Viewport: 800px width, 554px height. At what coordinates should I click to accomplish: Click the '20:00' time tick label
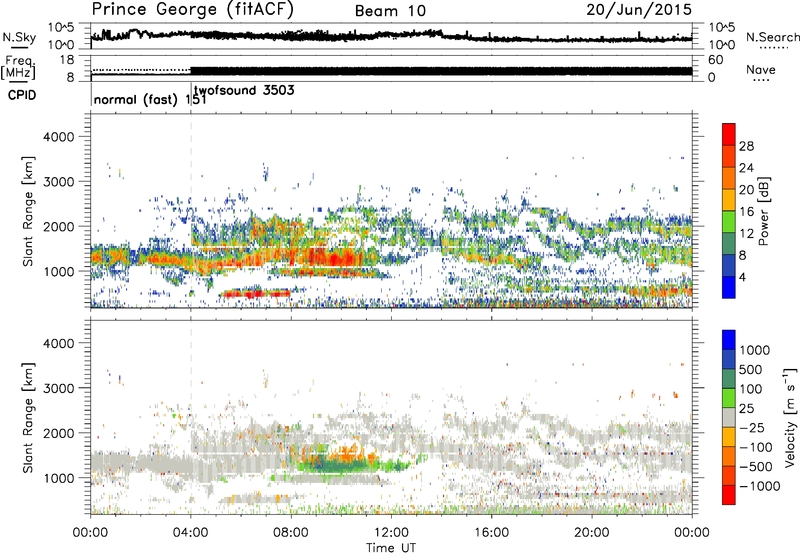tap(591, 533)
